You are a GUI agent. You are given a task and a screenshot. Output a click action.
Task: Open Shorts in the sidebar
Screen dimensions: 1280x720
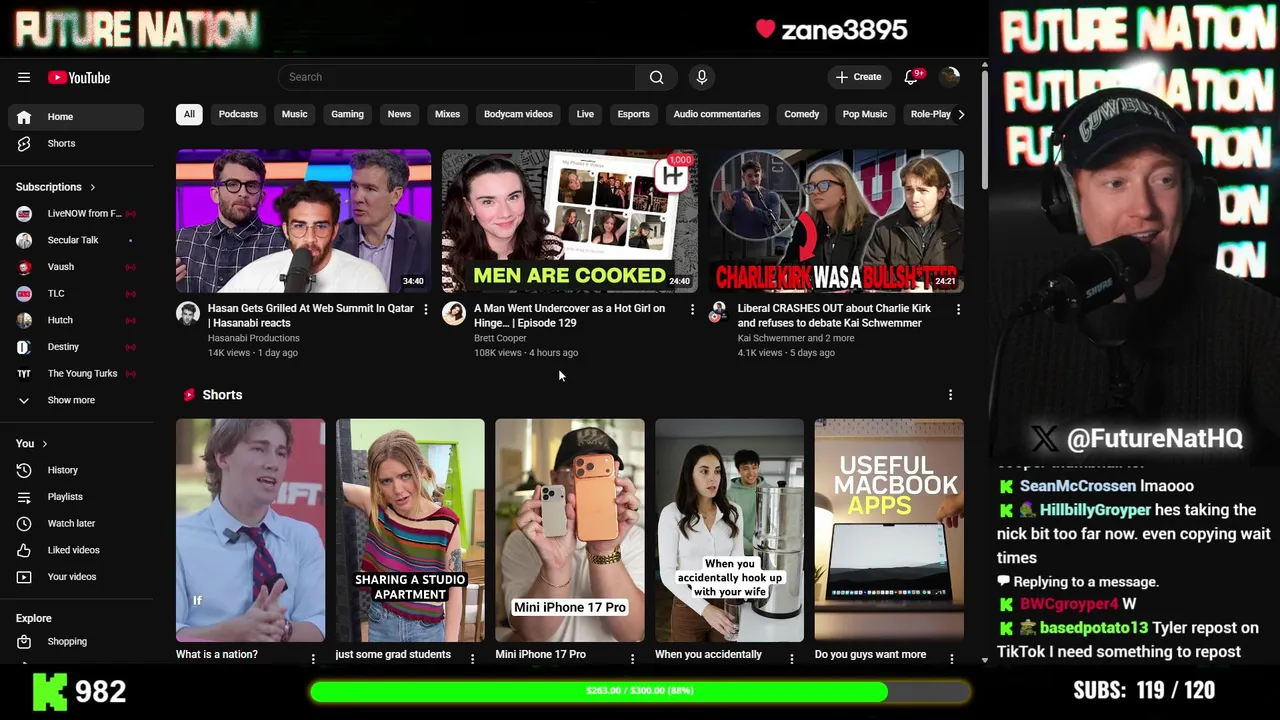point(76,143)
